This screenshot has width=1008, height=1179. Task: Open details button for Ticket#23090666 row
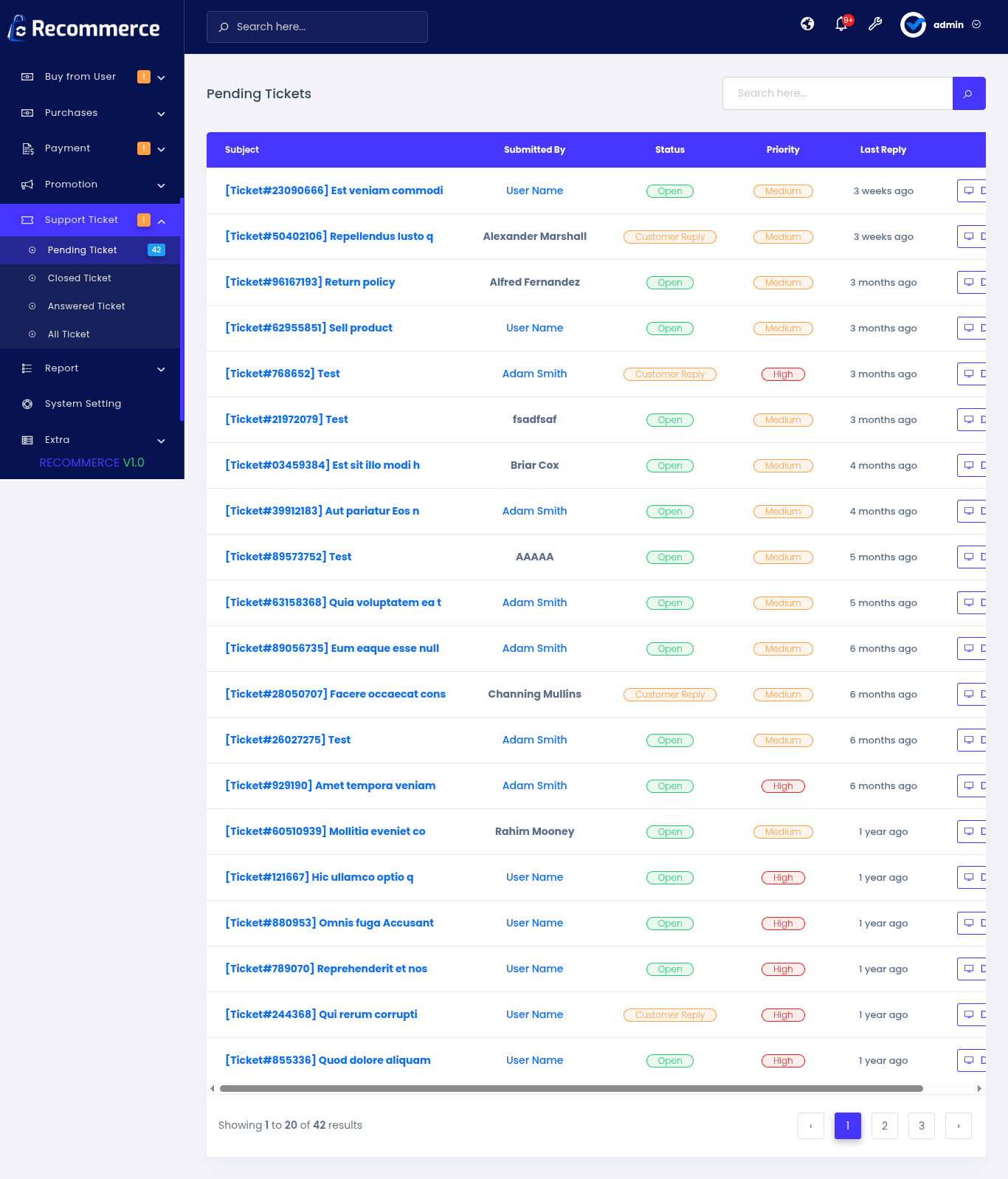click(971, 190)
